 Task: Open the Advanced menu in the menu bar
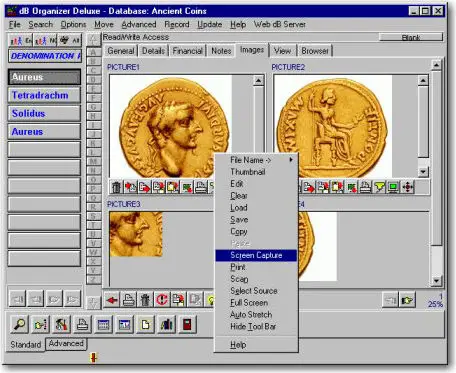click(139, 24)
